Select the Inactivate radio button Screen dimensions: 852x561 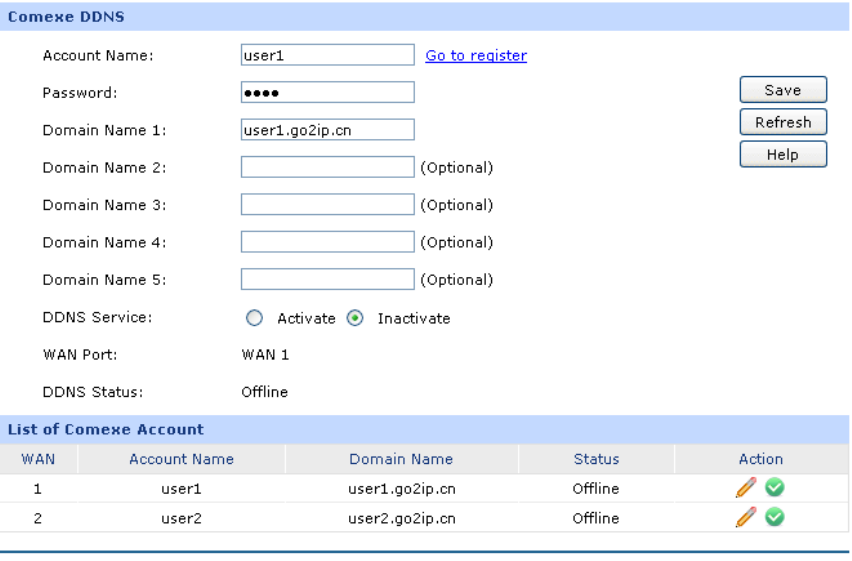pos(354,318)
